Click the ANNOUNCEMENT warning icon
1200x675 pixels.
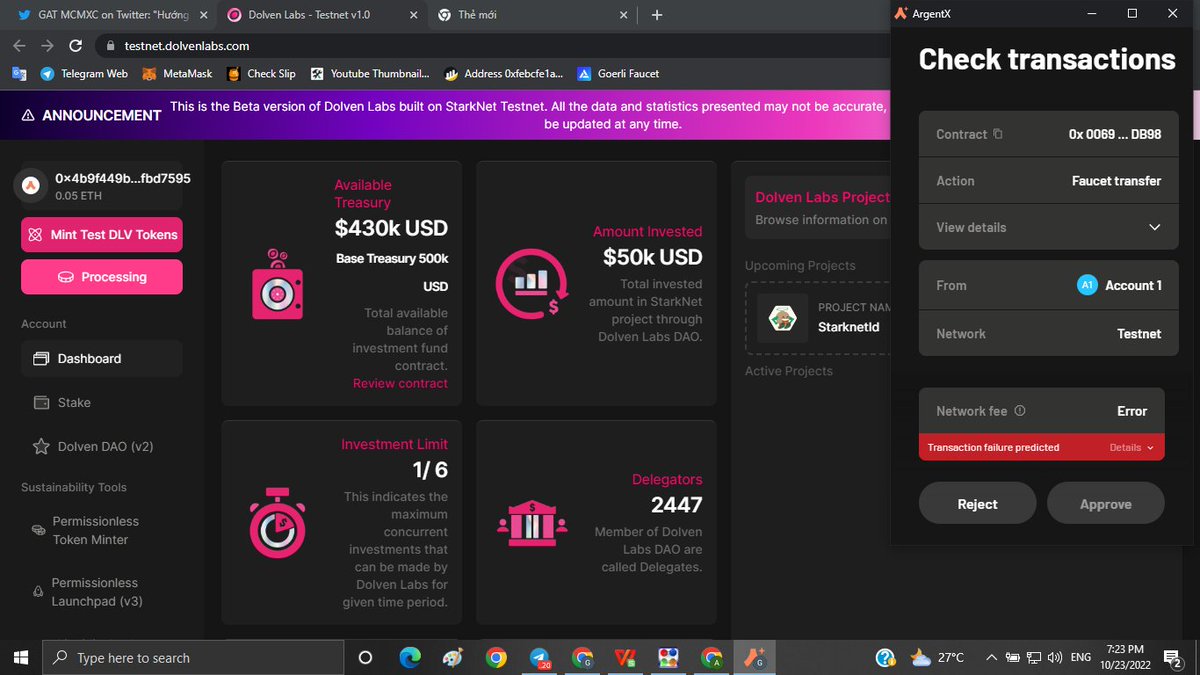(x=28, y=115)
